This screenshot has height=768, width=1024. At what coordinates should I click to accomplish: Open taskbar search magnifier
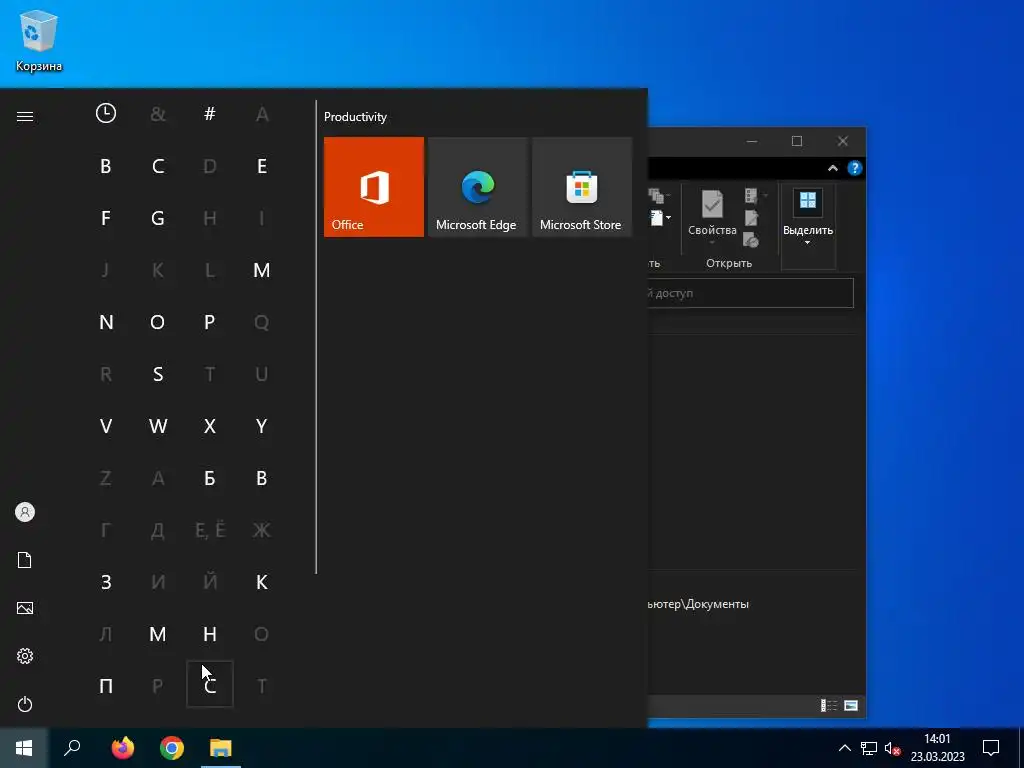tap(72, 748)
